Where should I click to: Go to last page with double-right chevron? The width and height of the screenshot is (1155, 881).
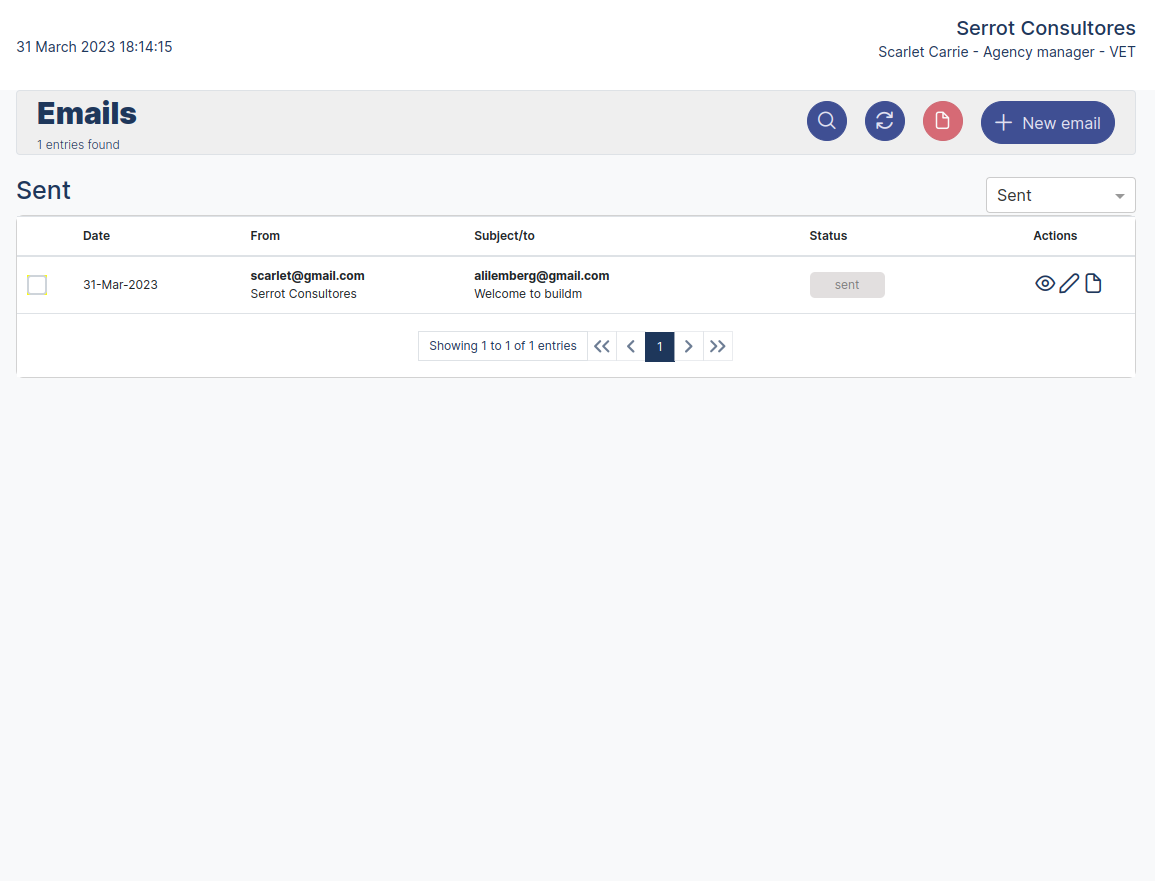(x=717, y=346)
